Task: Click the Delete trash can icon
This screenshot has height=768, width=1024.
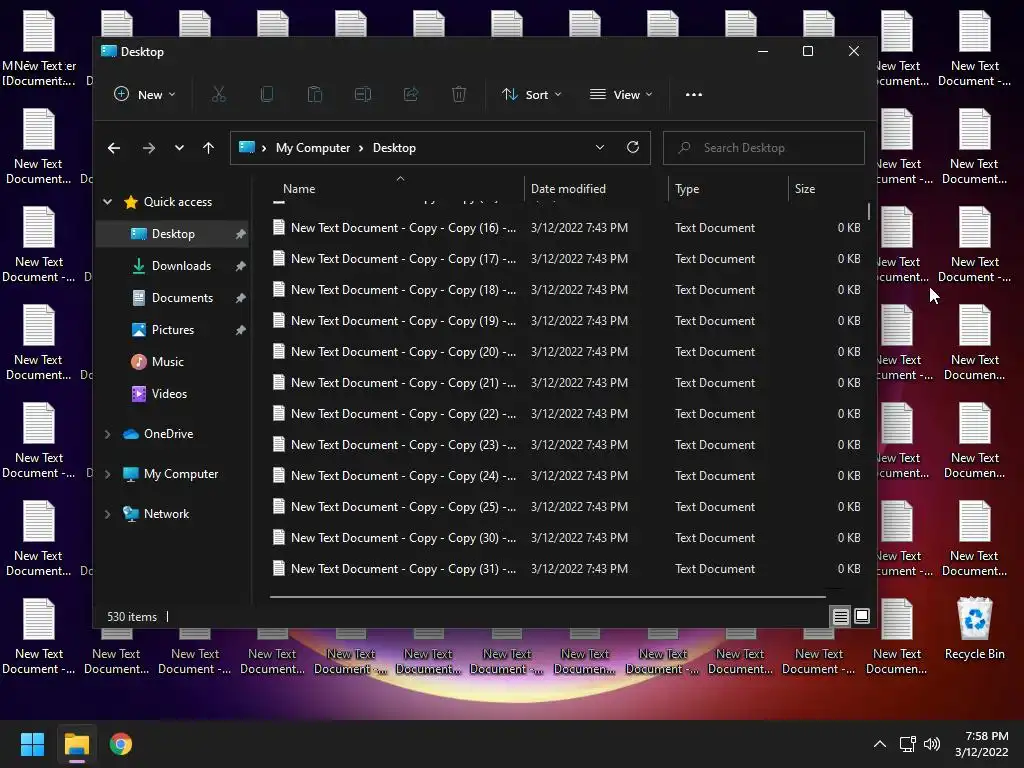Action: click(x=459, y=95)
